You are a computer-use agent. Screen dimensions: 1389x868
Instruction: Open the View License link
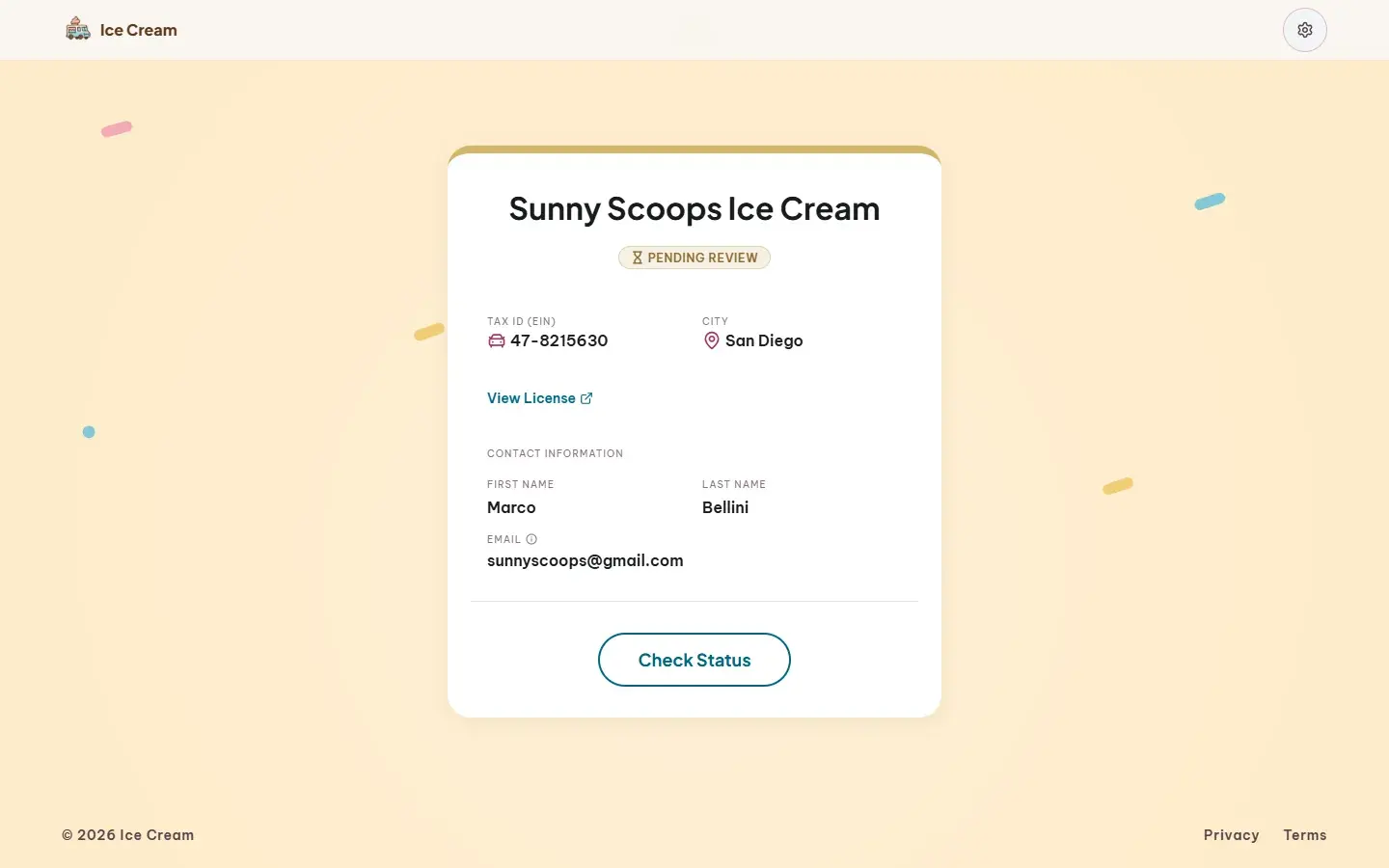point(540,398)
